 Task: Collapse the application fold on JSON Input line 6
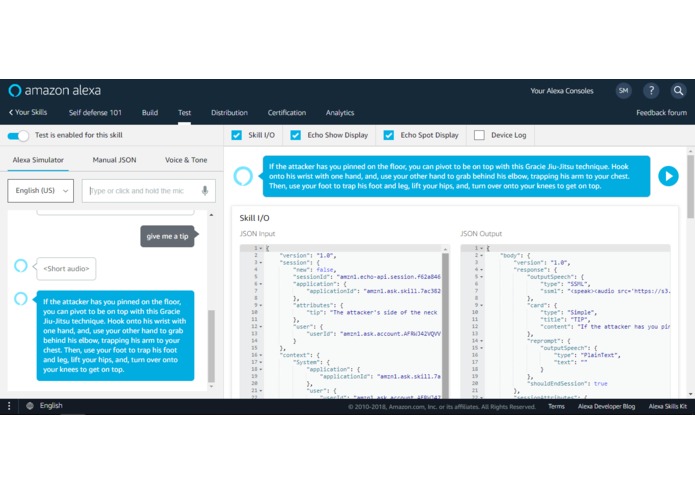click(261, 284)
